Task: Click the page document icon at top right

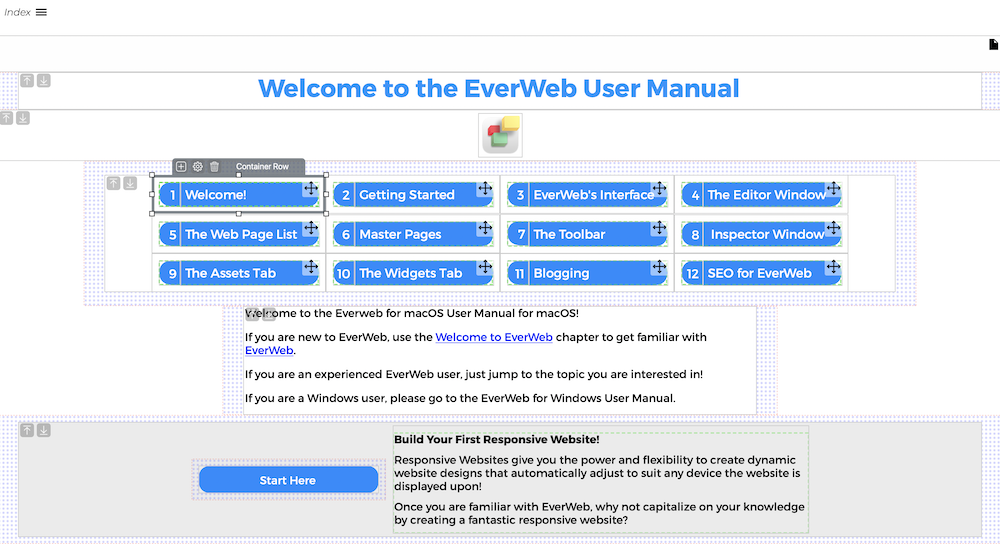Action: pos(993,44)
